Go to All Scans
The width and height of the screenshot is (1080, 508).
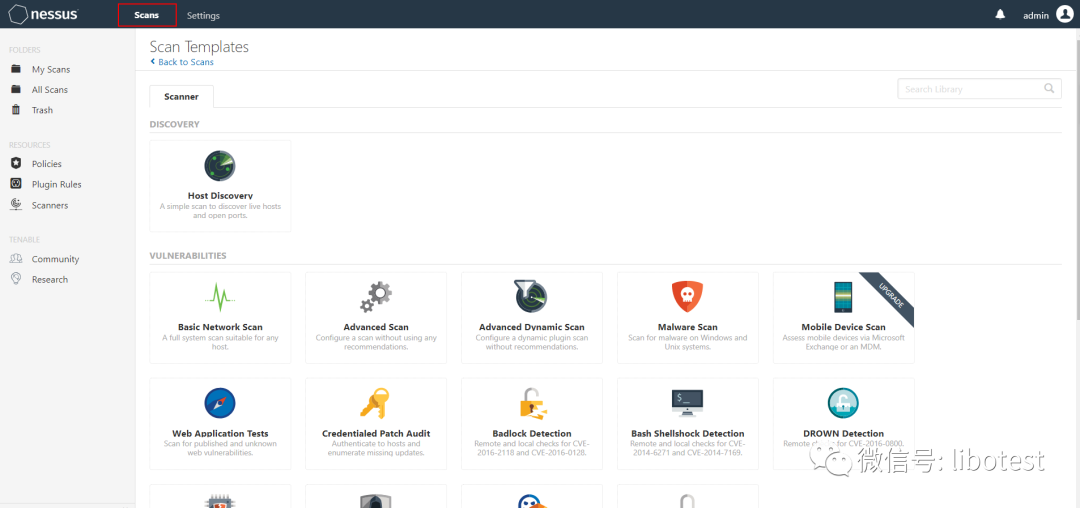tap(50, 89)
